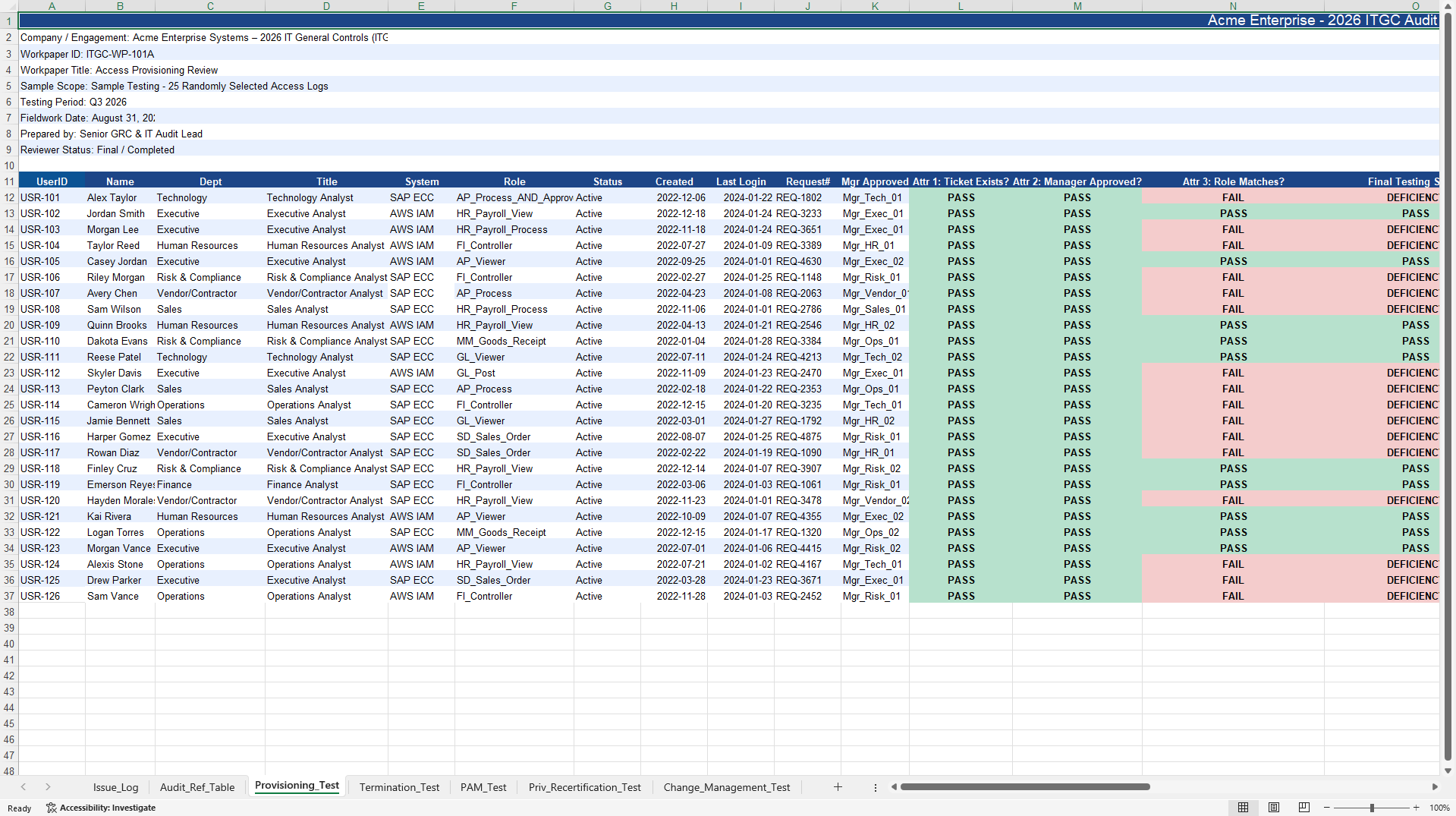Viewport: 1456px width, 816px height.
Task: Click the "Last Login" header cell
Action: pyautogui.click(x=741, y=181)
